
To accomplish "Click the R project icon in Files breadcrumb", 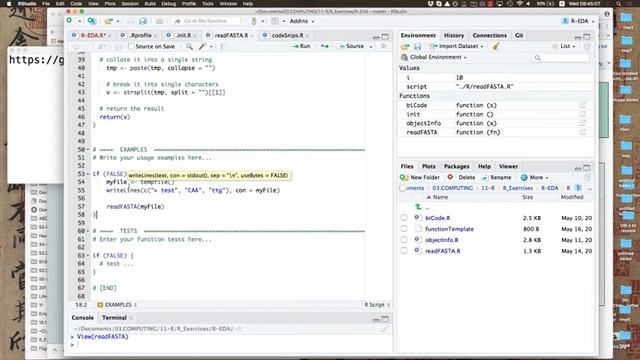I will 578,188.
